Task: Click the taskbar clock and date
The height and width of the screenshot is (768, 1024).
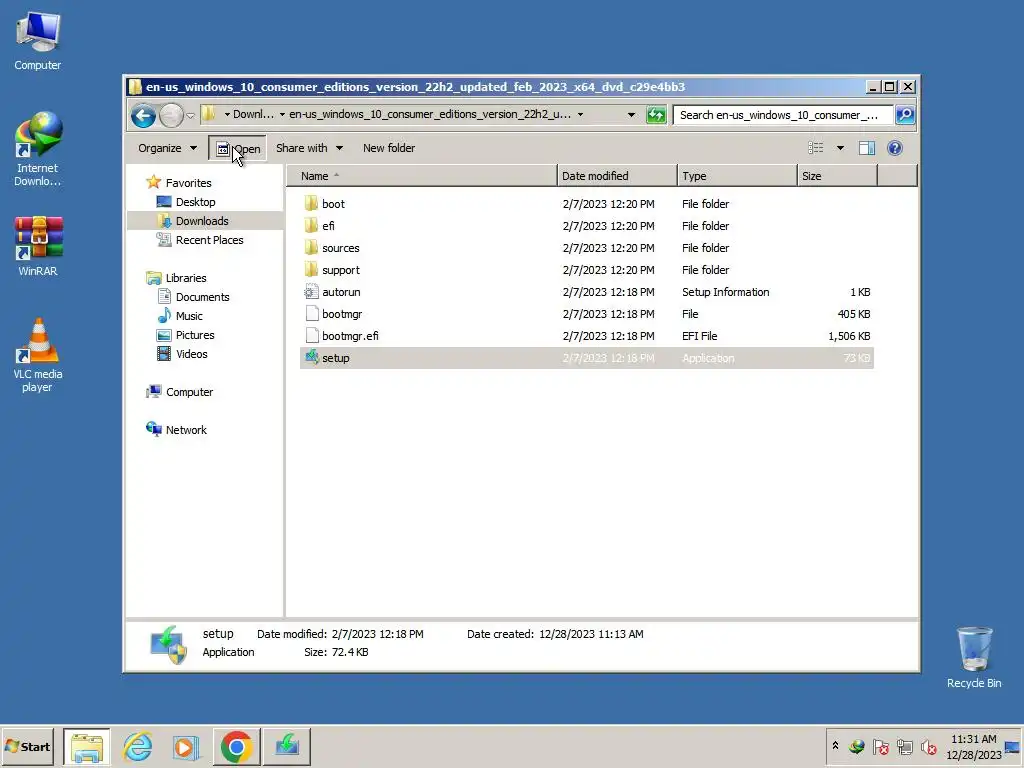Action: tap(974, 747)
